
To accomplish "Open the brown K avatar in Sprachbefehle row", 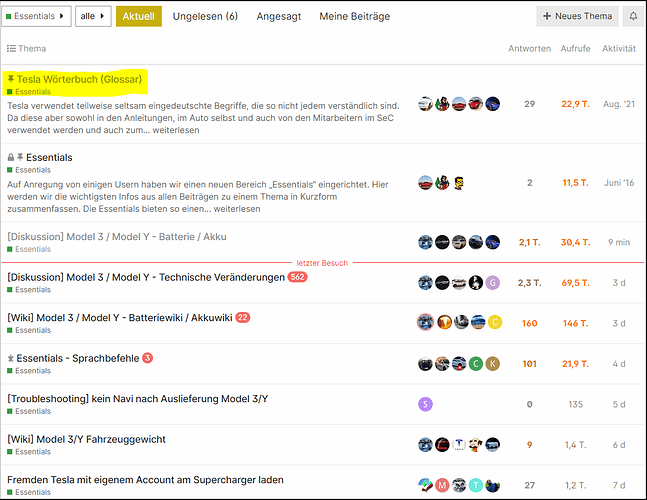I will tap(492, 363).
